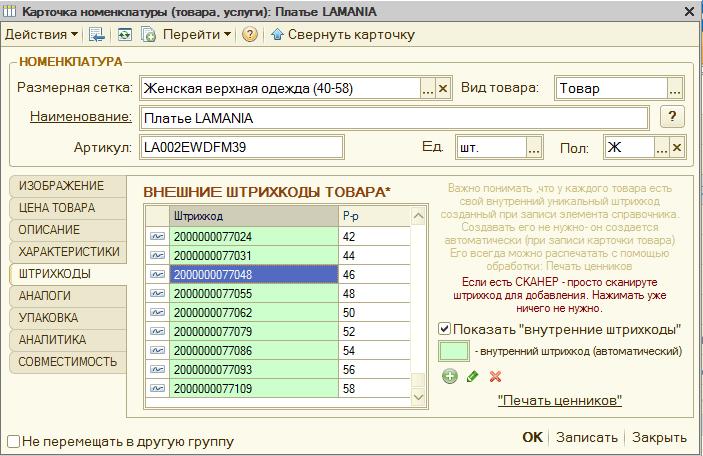The height and width of the screenshot is (456, 703).
Task: Focus the Наименование input with Платье LAMANIA
Action: pos(394,118)
